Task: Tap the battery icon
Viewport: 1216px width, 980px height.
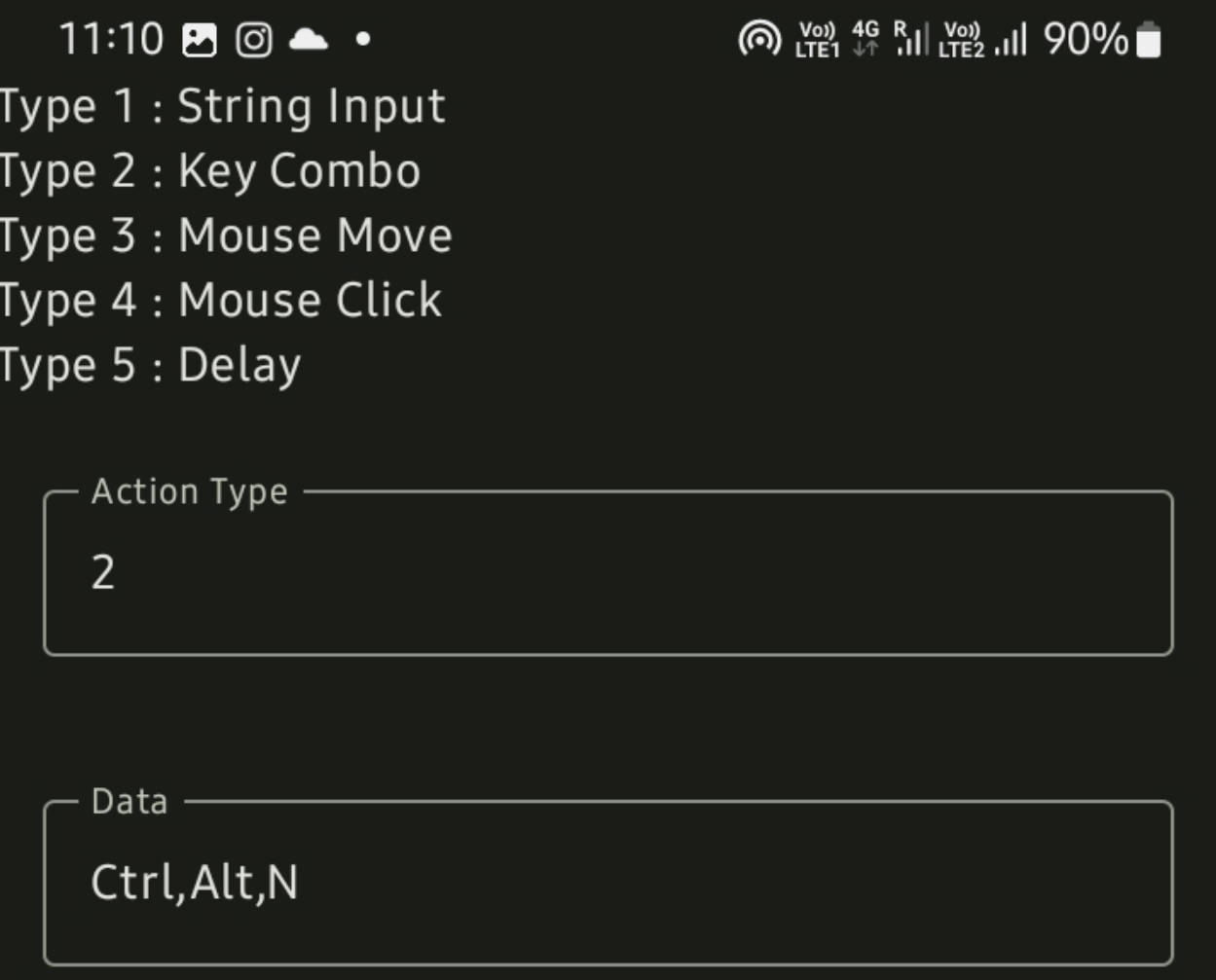Action: point(1149,40)
